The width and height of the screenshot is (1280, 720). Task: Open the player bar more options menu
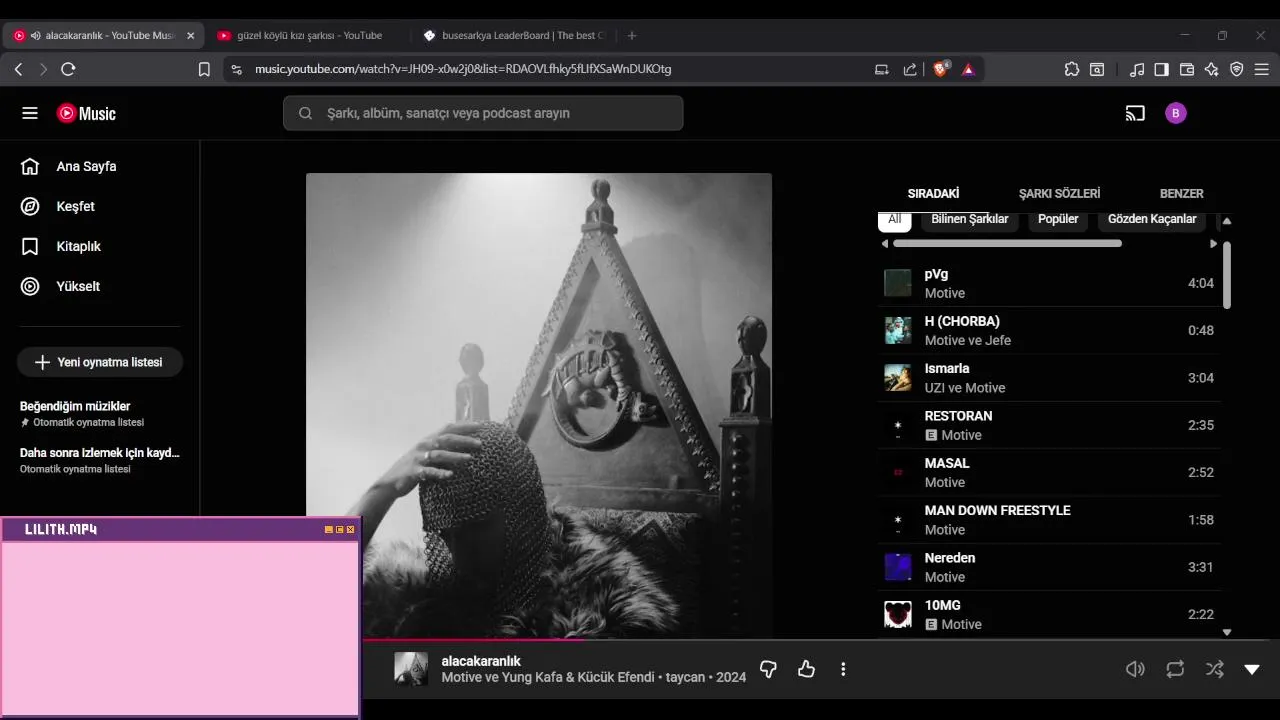pyautogui.click(x=843, y=669)
